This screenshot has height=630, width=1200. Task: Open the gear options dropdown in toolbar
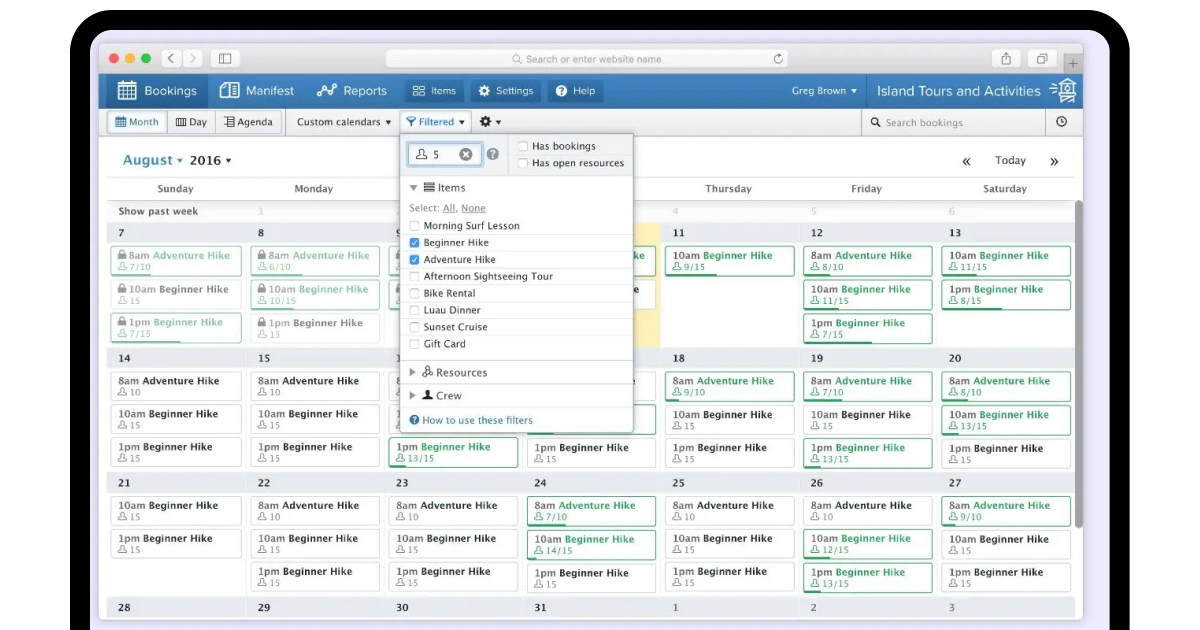pos(489,122)
